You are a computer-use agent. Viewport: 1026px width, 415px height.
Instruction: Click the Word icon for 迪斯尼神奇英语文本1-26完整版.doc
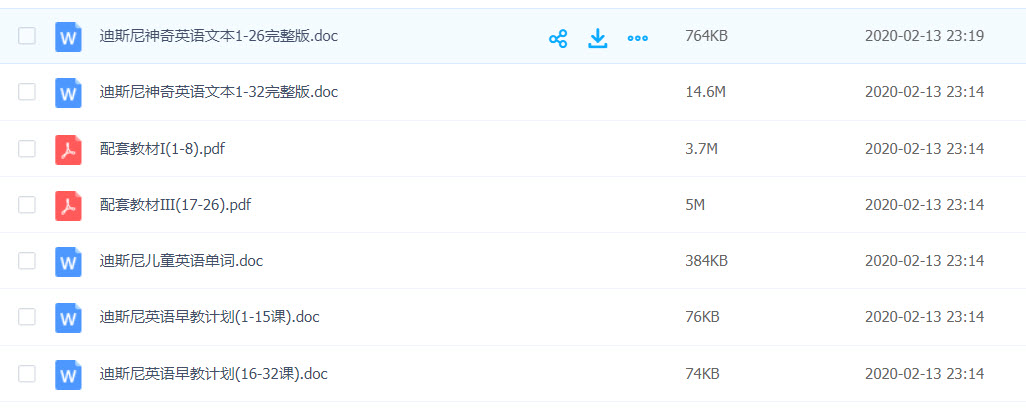coord(68,37)
